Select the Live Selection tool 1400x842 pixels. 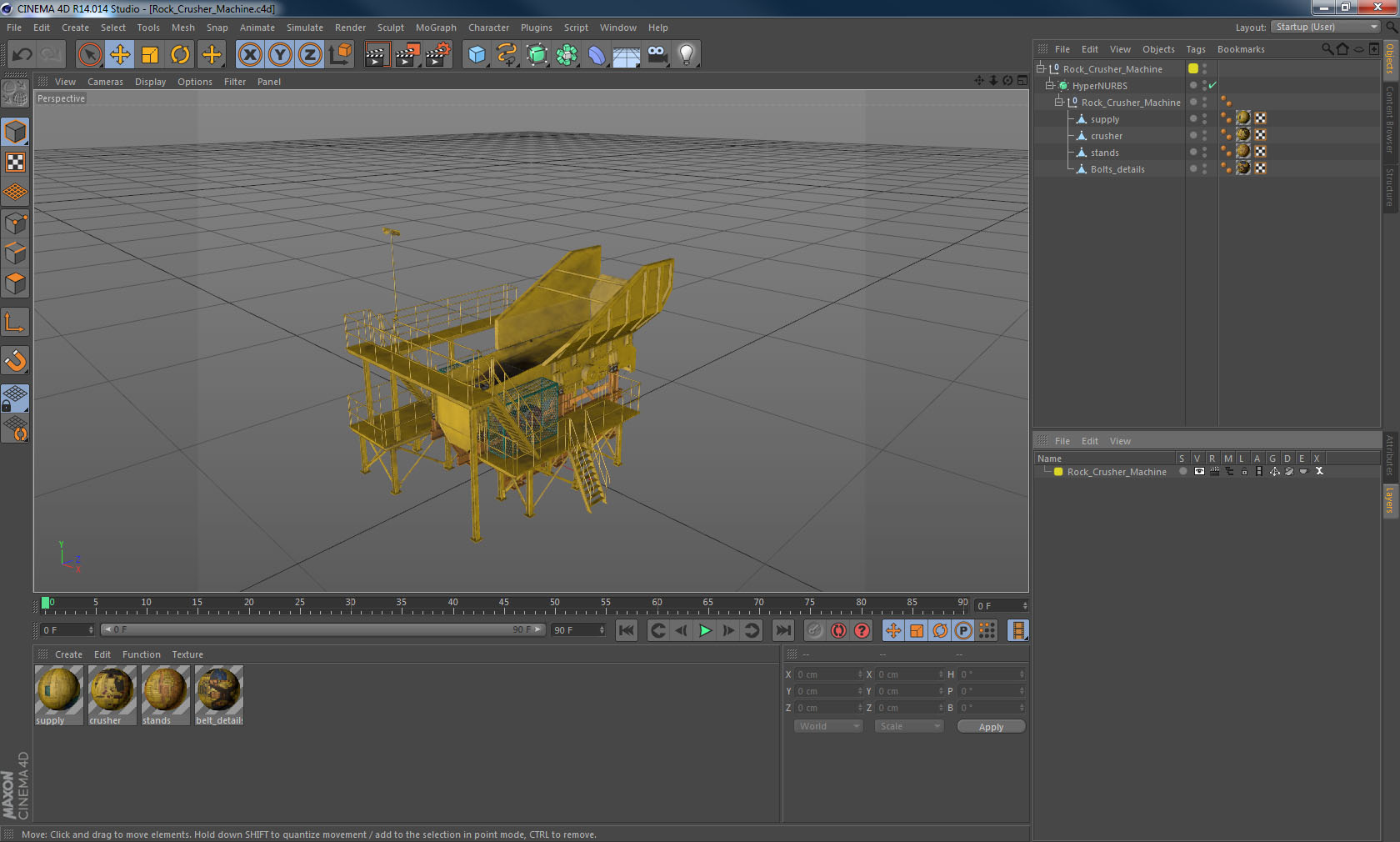coord(89,55)
